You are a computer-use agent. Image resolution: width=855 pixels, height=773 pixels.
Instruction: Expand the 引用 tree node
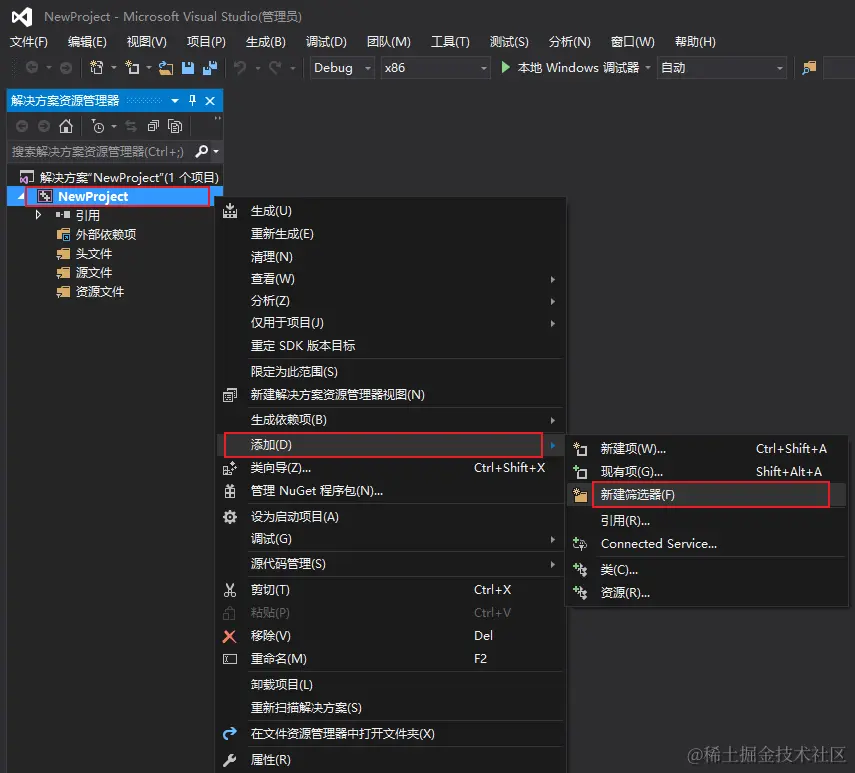tap(38, 215)
